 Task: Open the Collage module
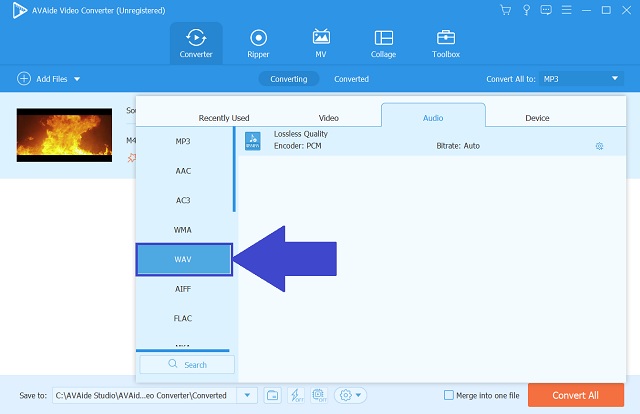tap(383, 43)
